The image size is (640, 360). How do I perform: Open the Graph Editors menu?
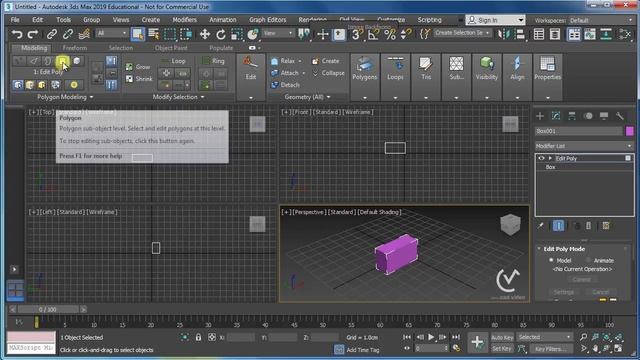coord(268,20)
